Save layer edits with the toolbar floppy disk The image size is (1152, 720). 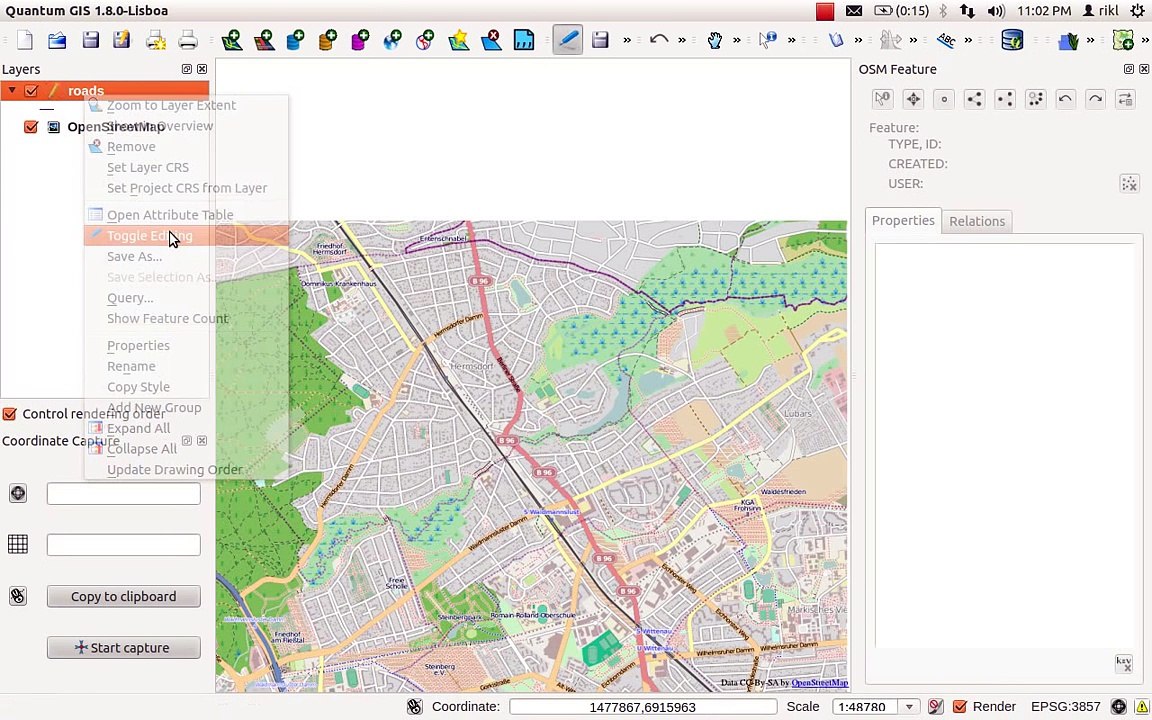pyautogui.click(x=600, y=40)
